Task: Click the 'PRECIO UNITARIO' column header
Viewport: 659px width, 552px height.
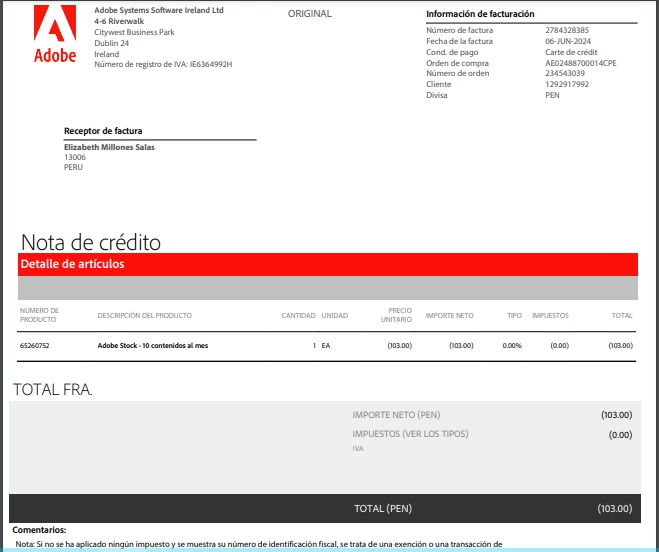Action: [396, 315]
